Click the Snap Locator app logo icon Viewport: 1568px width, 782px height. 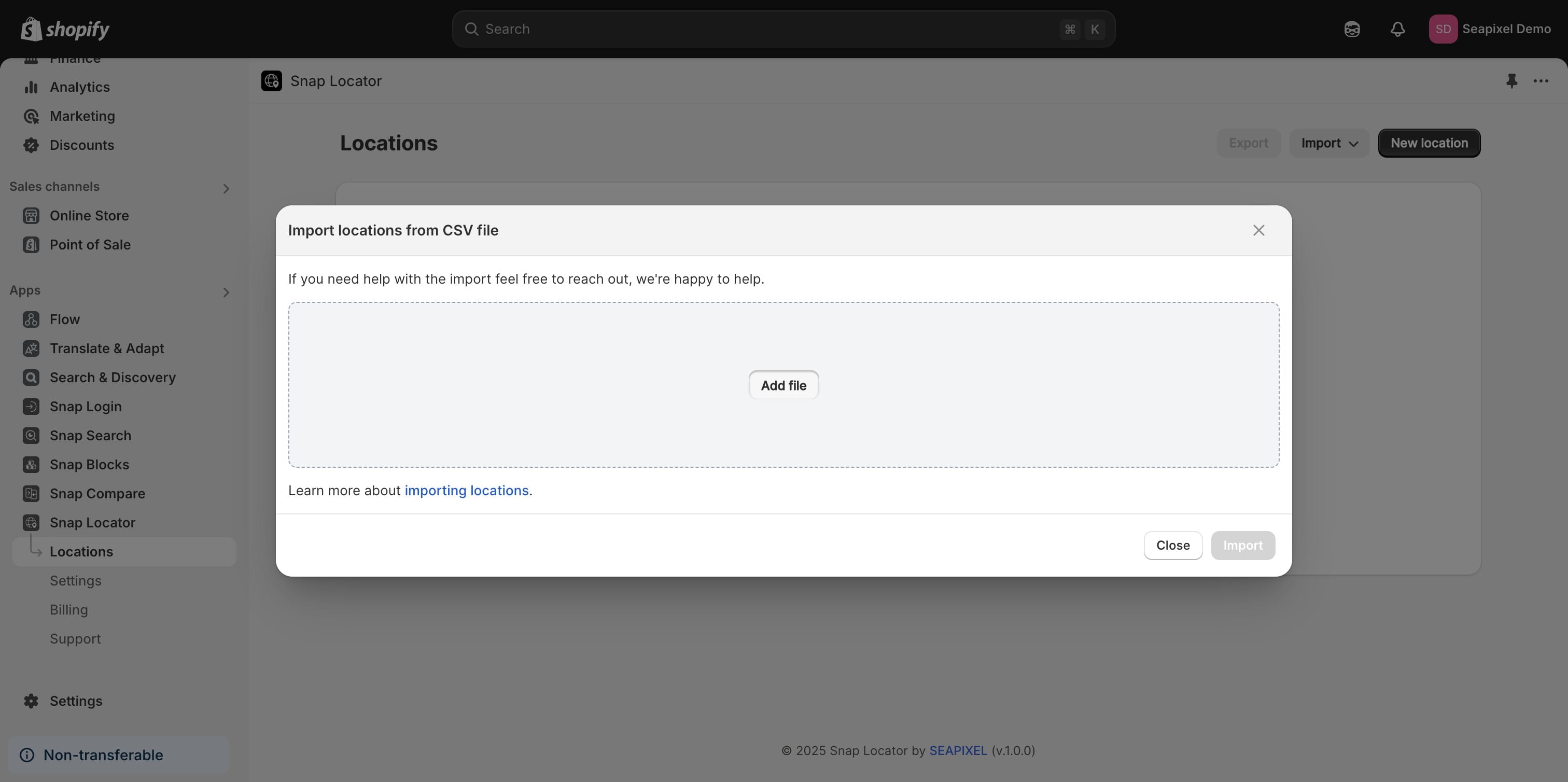(x=272, y=81)
